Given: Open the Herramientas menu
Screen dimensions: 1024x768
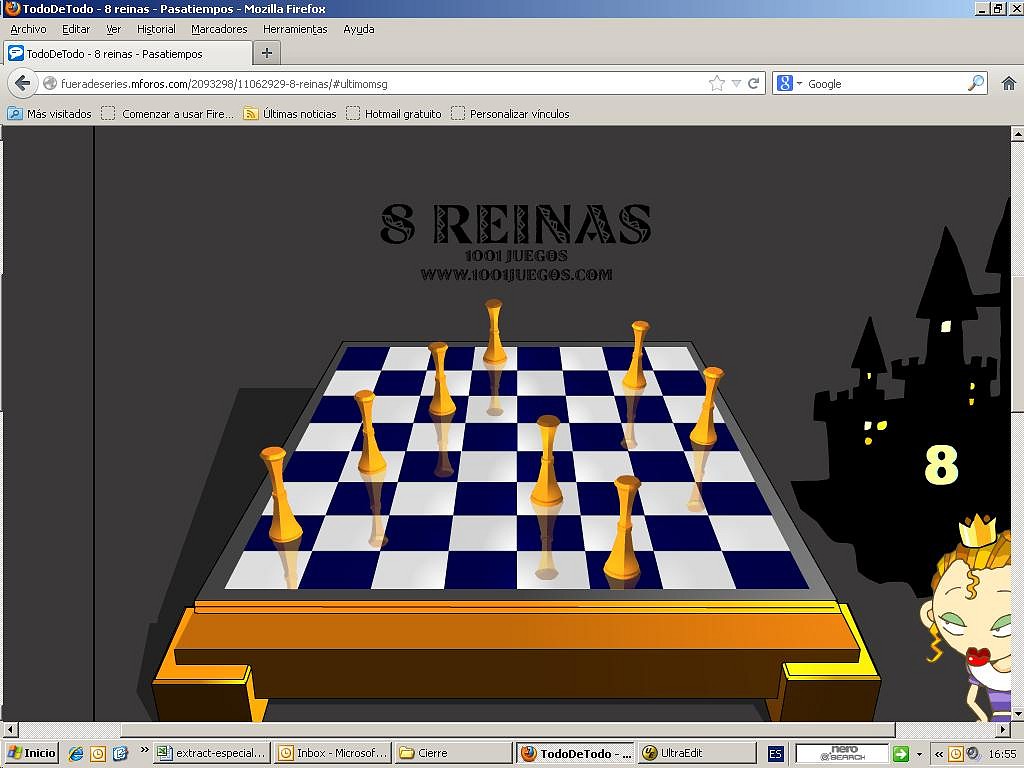Looking at the screenshot, I should (x=295, y=29).
